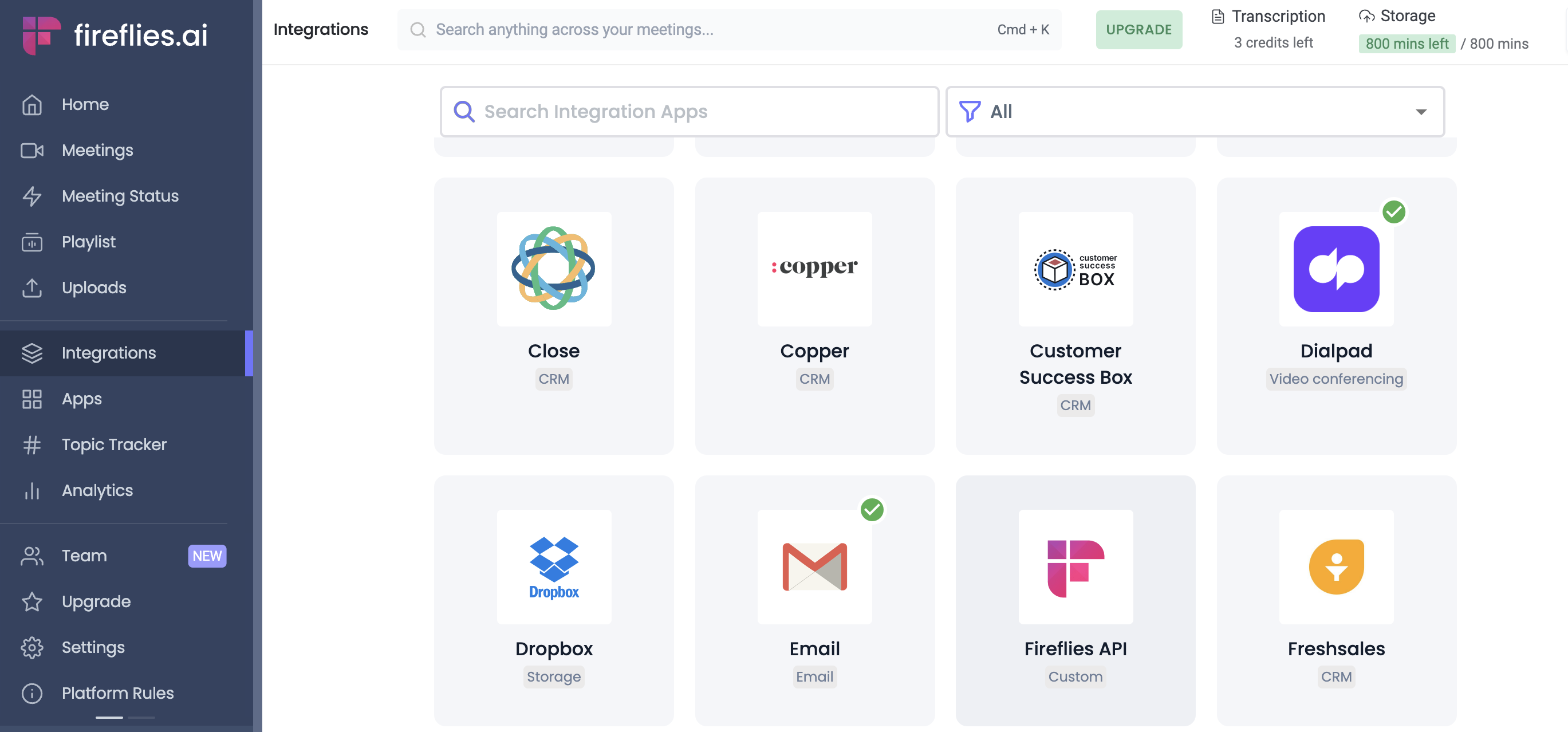Go to Meetings in sidebar

coord(97,150)
